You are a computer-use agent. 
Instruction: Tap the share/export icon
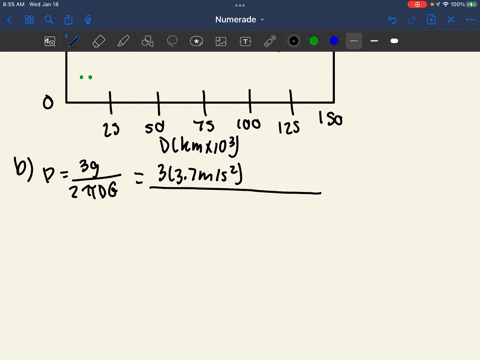click(68, 20)
